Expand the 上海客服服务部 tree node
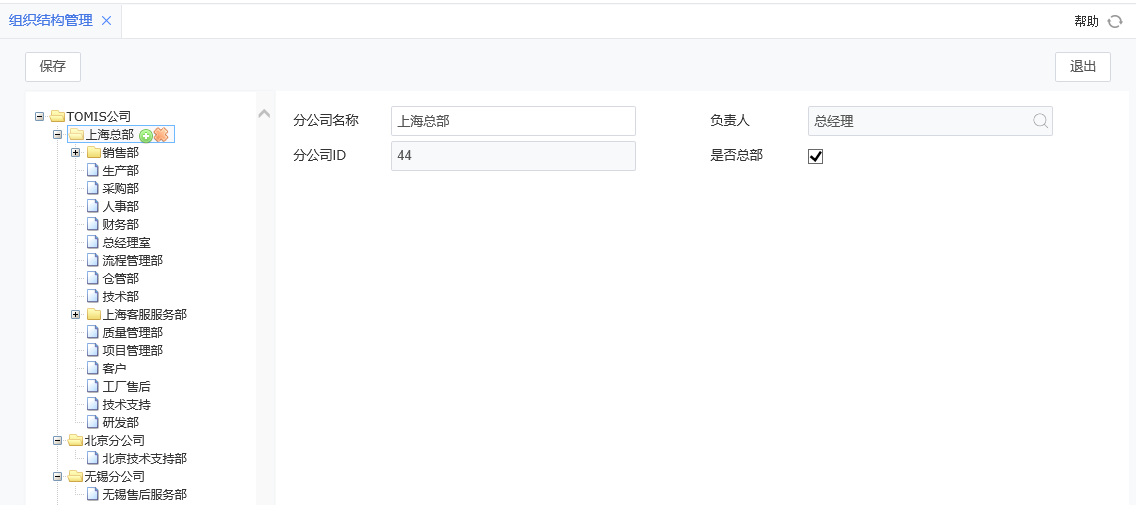This screenshot has width=1136, height=505. tap(75, 314)
